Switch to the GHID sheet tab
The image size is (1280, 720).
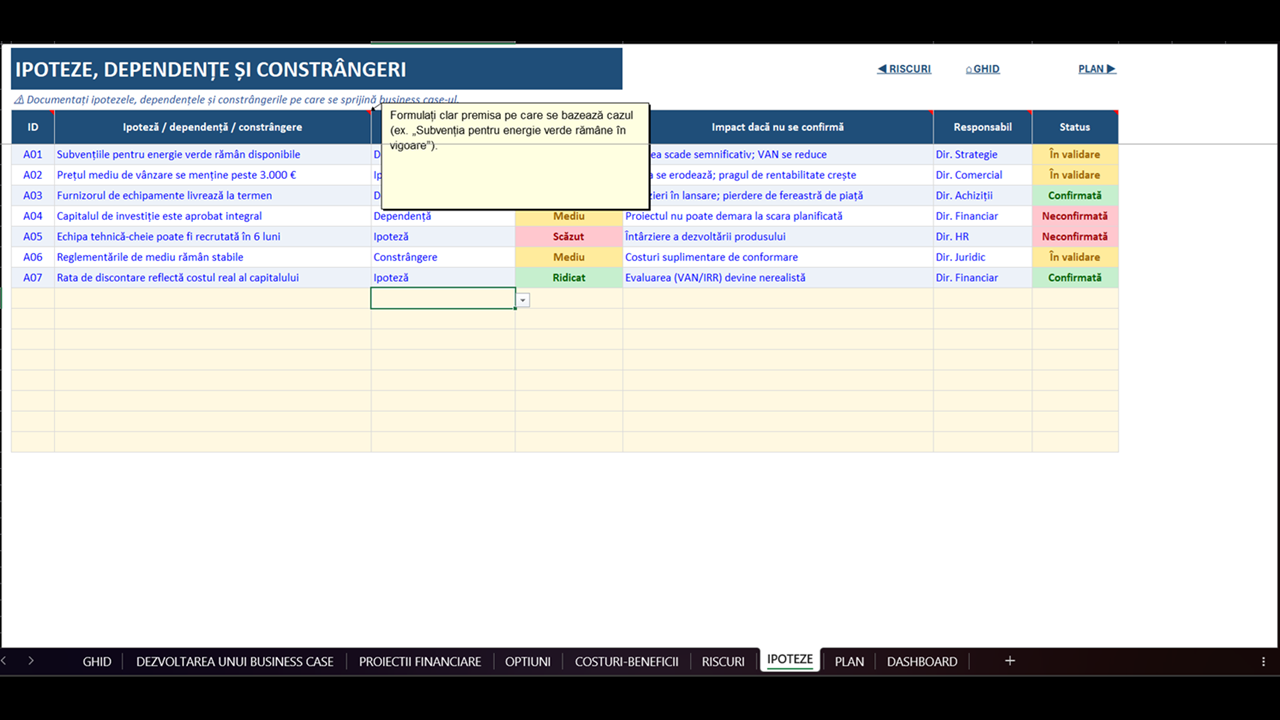(x=97, y=661)
